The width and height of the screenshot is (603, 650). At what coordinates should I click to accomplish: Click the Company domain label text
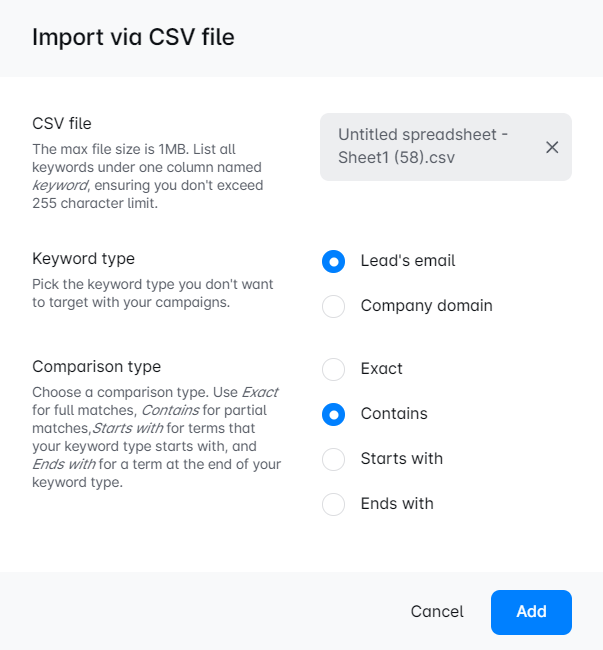(426, 306)
